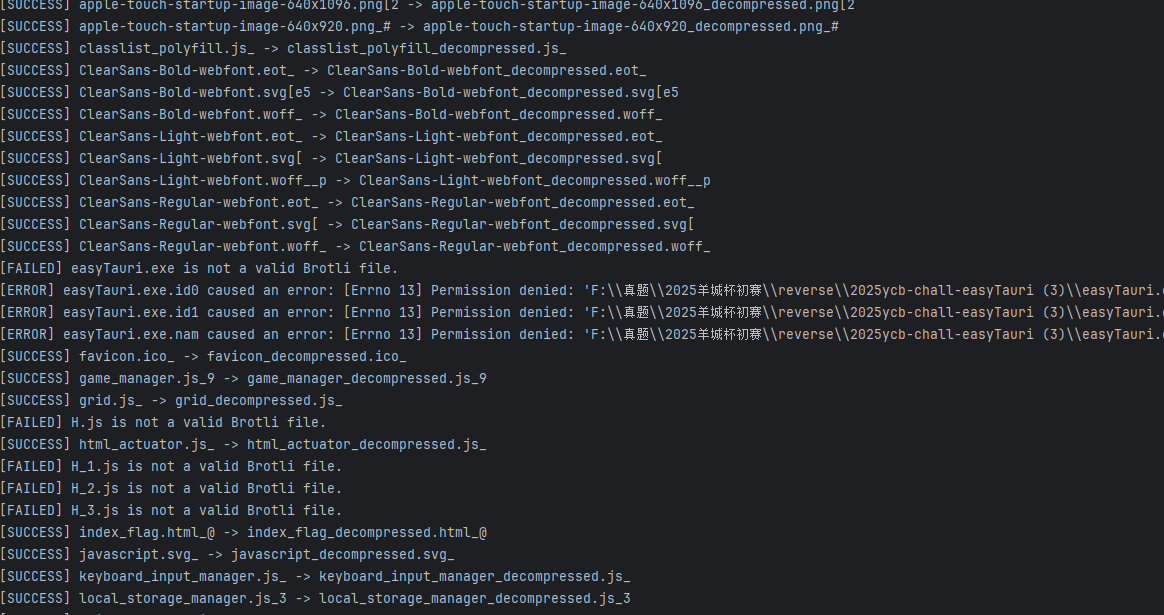Screen dimensions: 1164x615
Task: Click the grid.js_ decompressed log line
Action: click(171, 400)
